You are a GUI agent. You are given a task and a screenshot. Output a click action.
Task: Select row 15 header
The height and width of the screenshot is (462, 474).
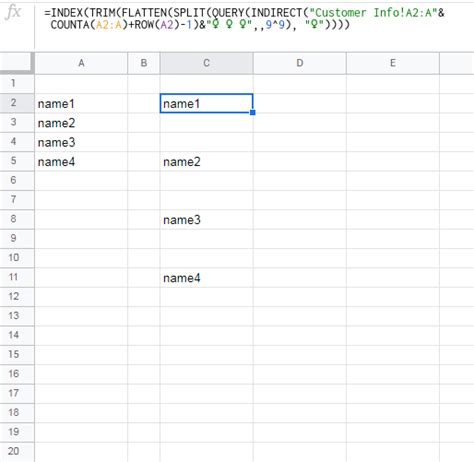pos(17,355)
